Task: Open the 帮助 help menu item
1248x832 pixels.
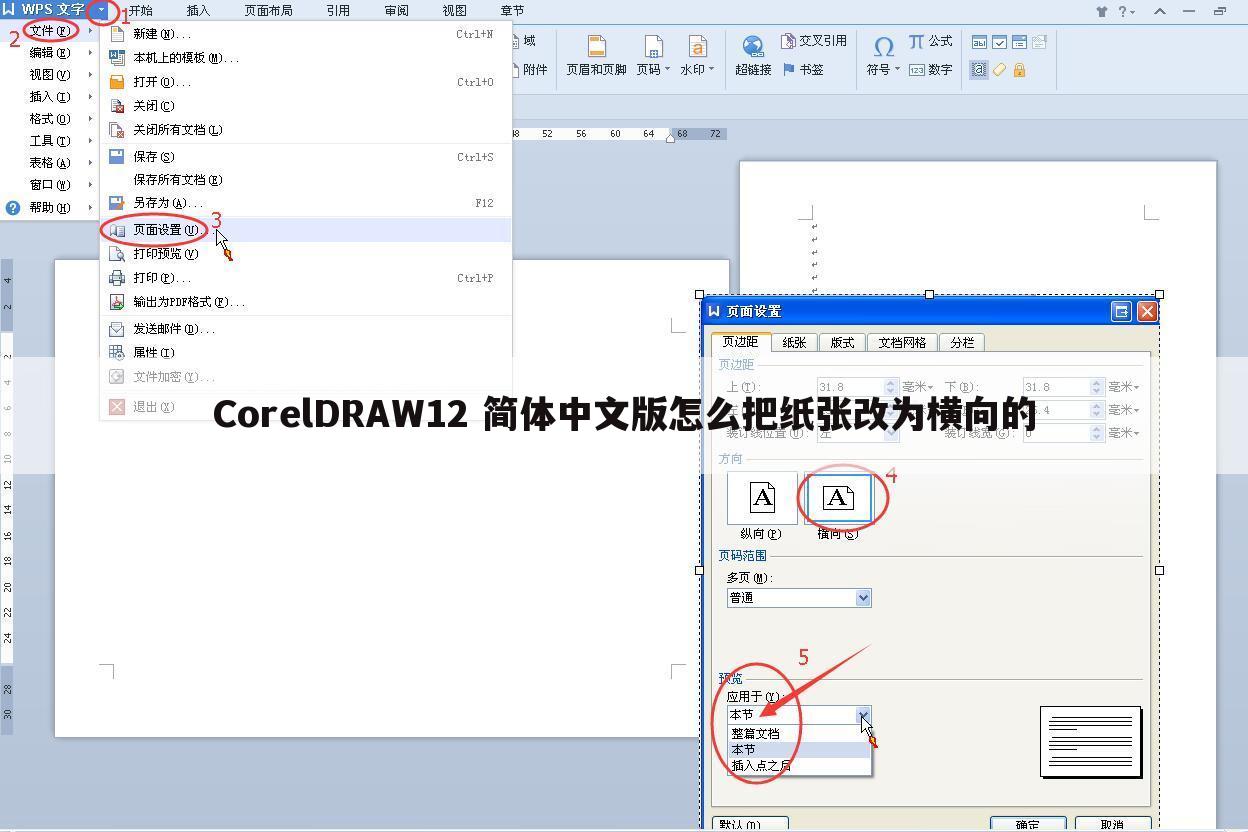Action: [x=49, y=208]
